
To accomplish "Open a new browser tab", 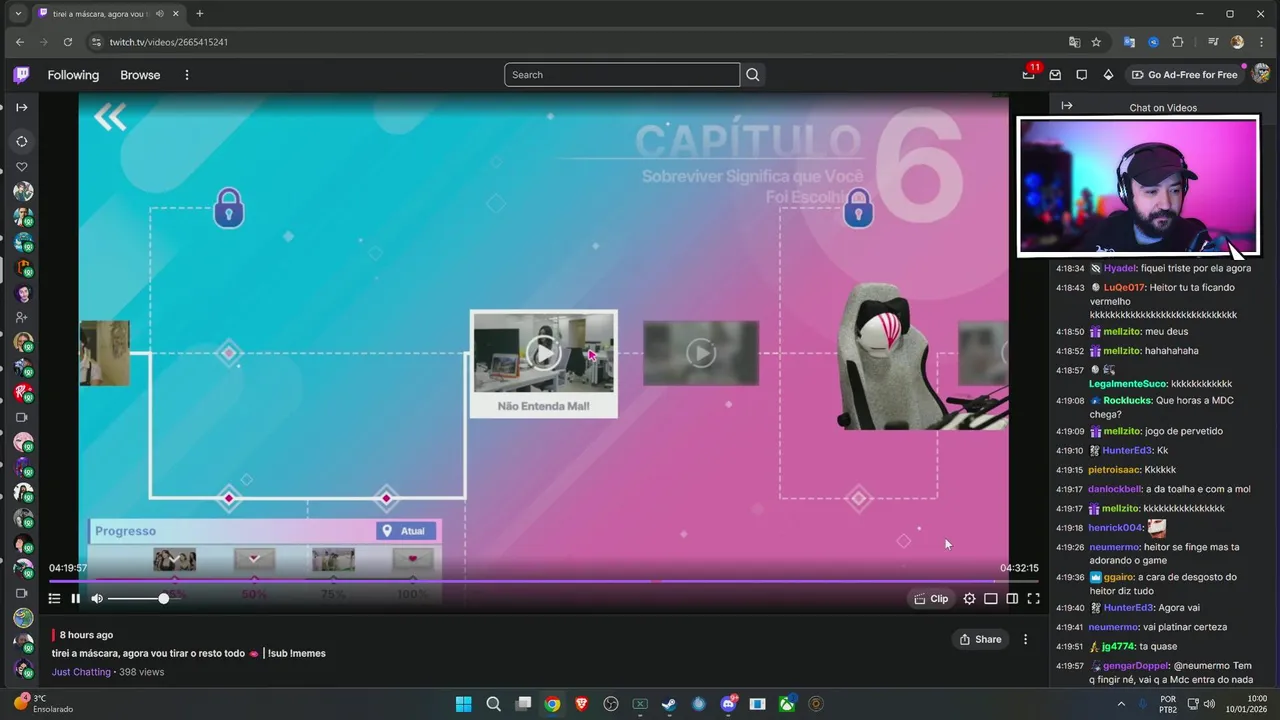I will pyautogui.click(x=199, y=14).
